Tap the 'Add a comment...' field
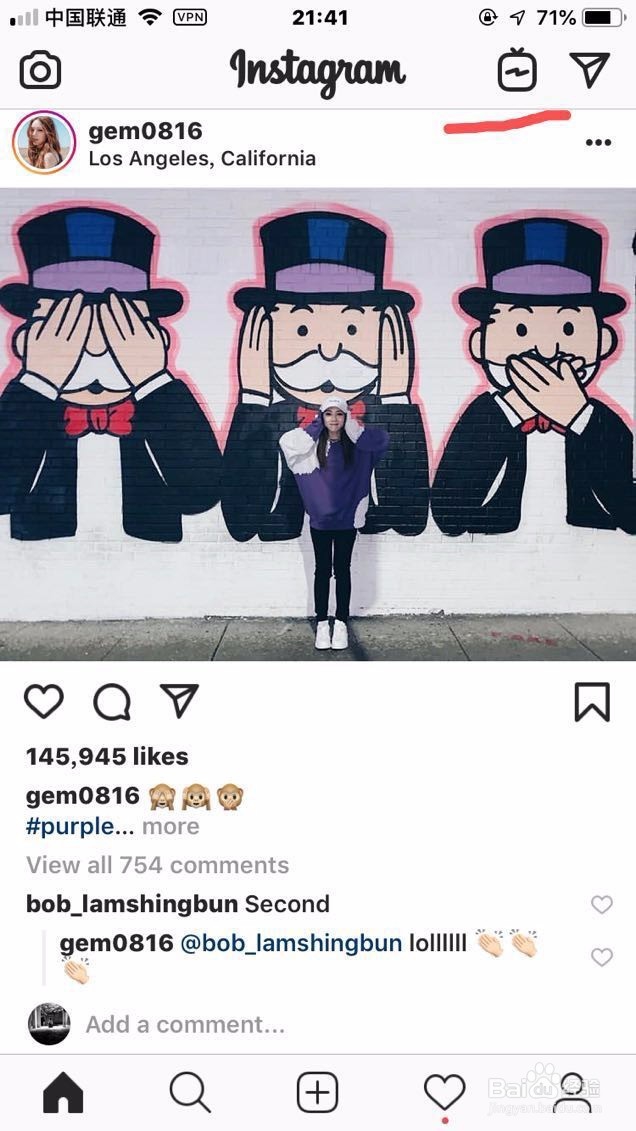This screenshot has width=636, height=1131. [x=185, y=1024]
